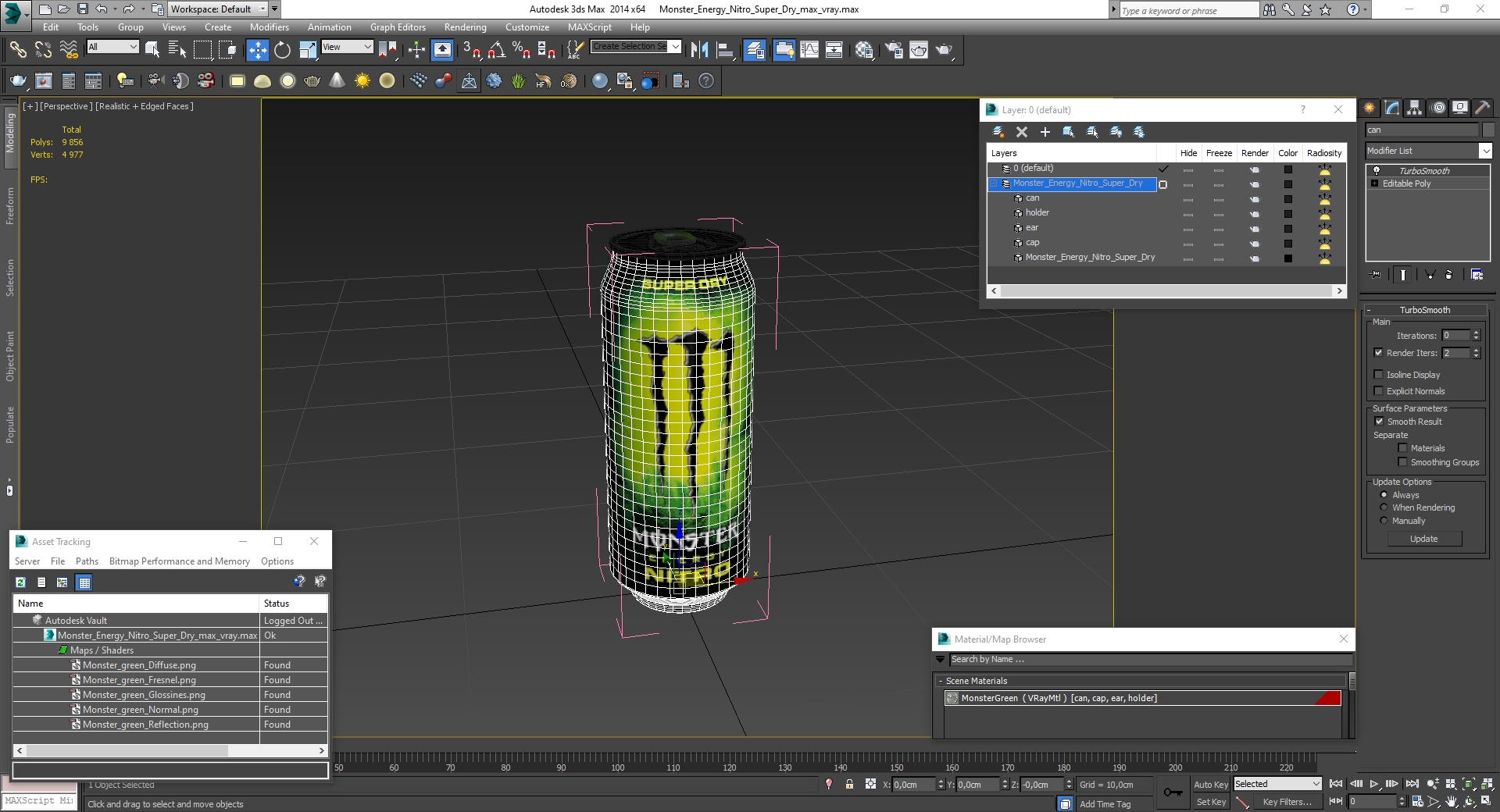Toggle Smooth Result checkbox

click(1379, 422)
